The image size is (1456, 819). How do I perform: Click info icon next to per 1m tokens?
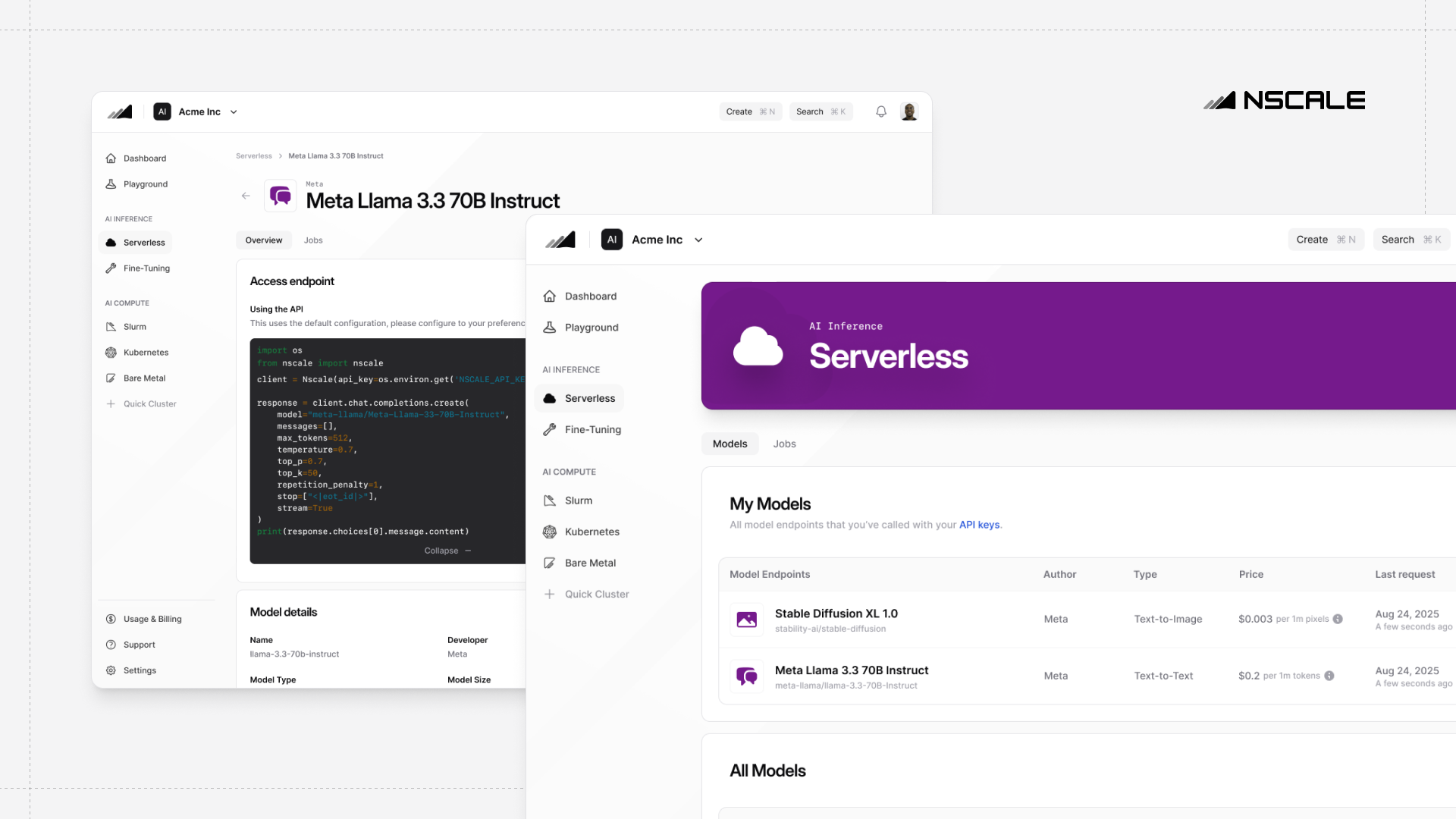click(1329, 676)
